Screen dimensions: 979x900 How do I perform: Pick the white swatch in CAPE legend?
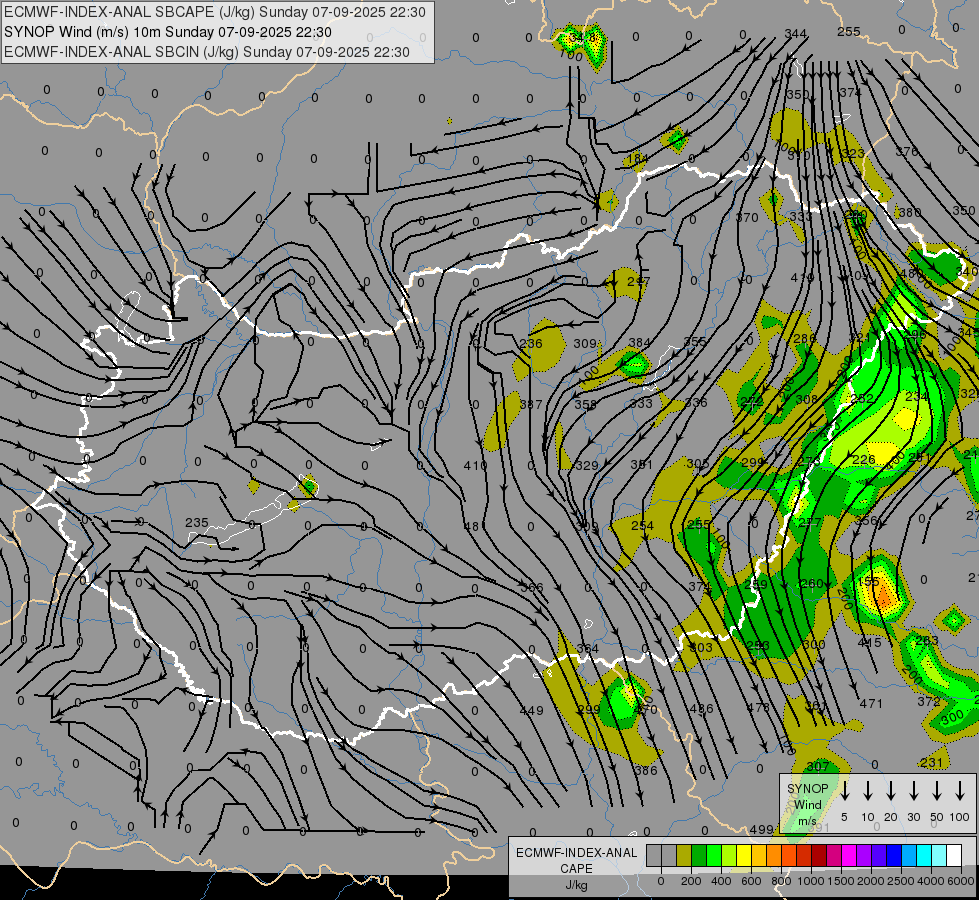click(953, 856)
